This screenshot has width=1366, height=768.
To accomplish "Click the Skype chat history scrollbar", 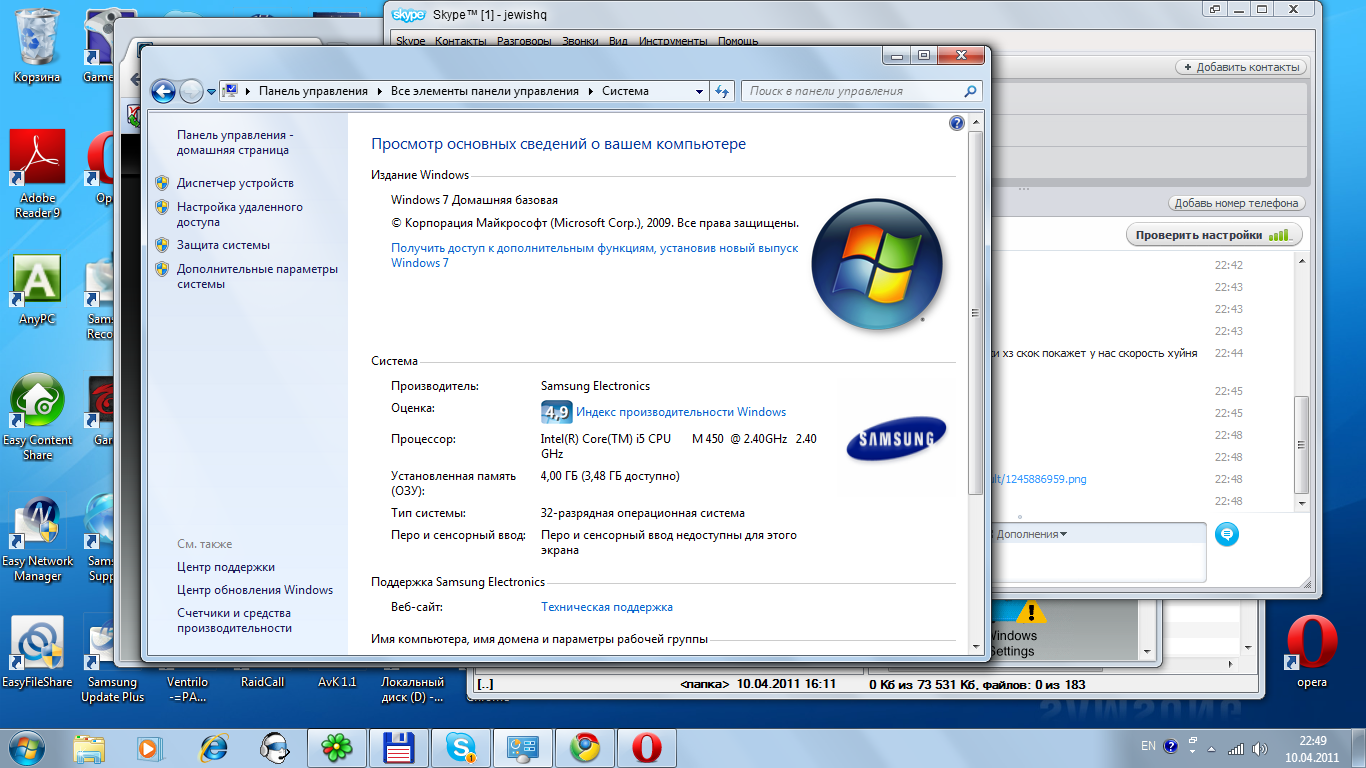I will coord(1302,443).
